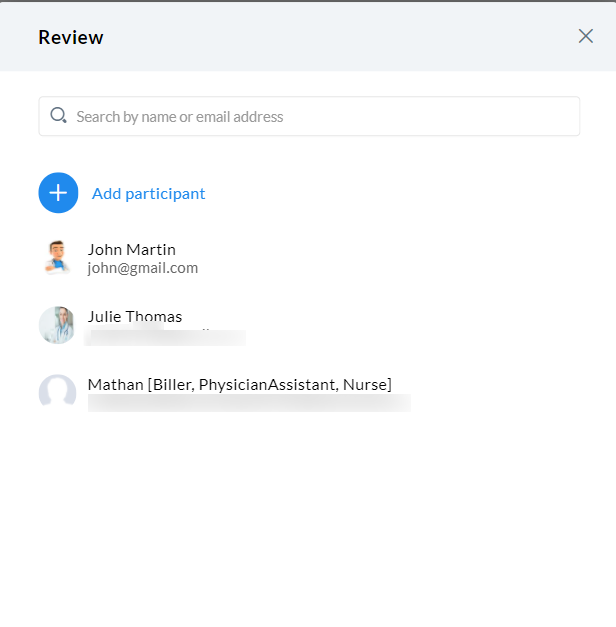Click email john@gmail.com
The height and width of the screenshot is (627, 616).
pyautogui.click(x=143, y=268)
